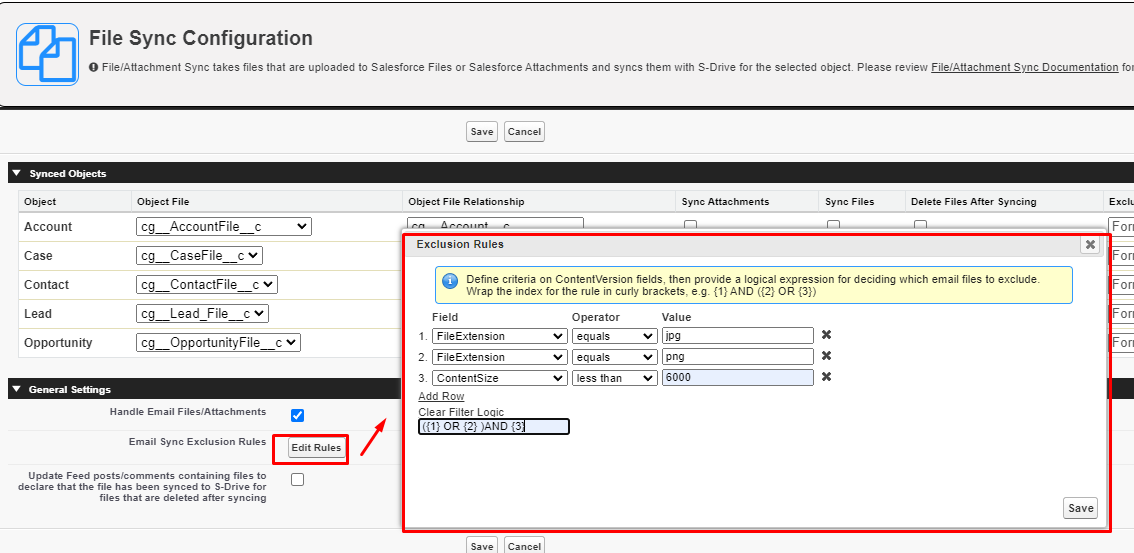Collapse the General Settings section
The height and width of the screenshot is (553, 1134).
(x=16, y=389)
